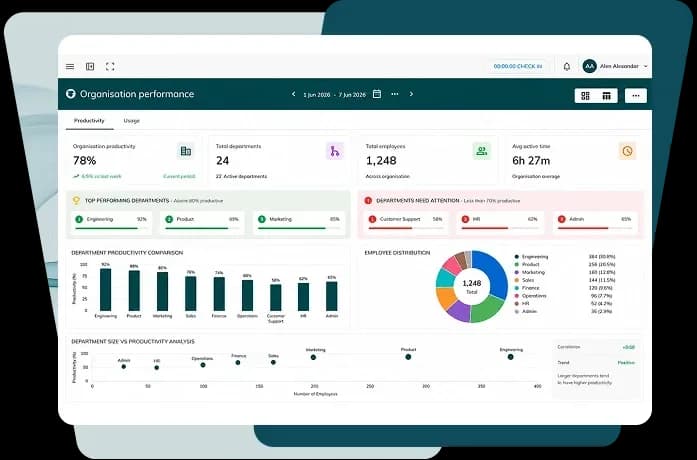Switch to the Productivity tab
697x460 pixels.
[89, 120]
